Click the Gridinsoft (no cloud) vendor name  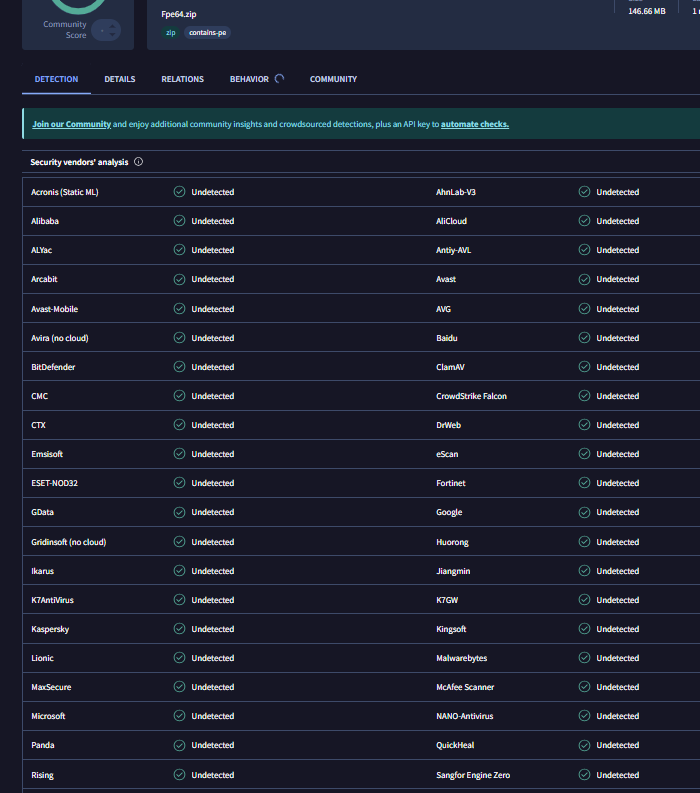[69, 542]
